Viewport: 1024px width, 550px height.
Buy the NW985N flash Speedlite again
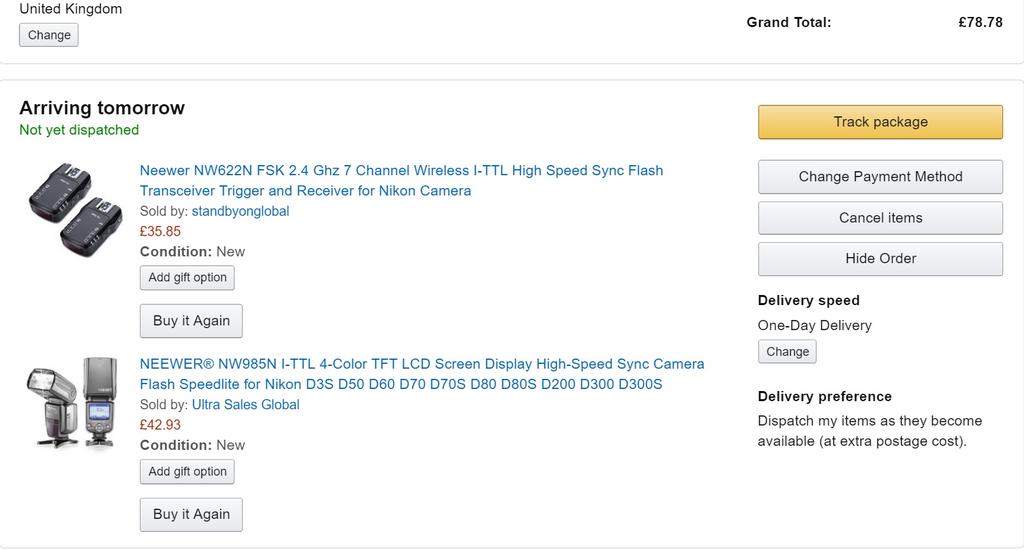pyautogui.click(x=191, y=515)
